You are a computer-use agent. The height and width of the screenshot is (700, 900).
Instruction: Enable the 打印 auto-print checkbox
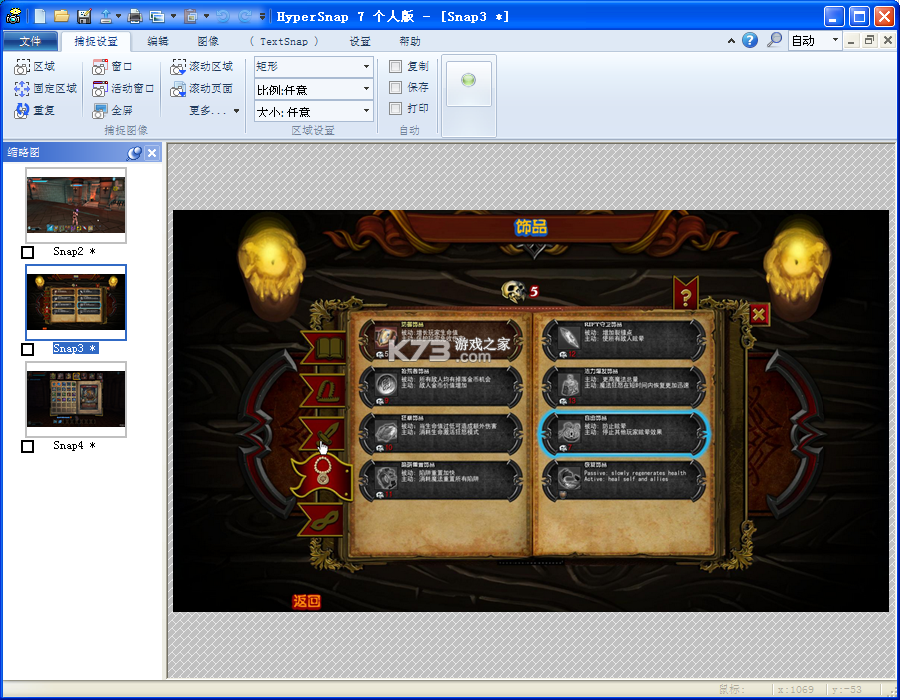pos(395,108)
